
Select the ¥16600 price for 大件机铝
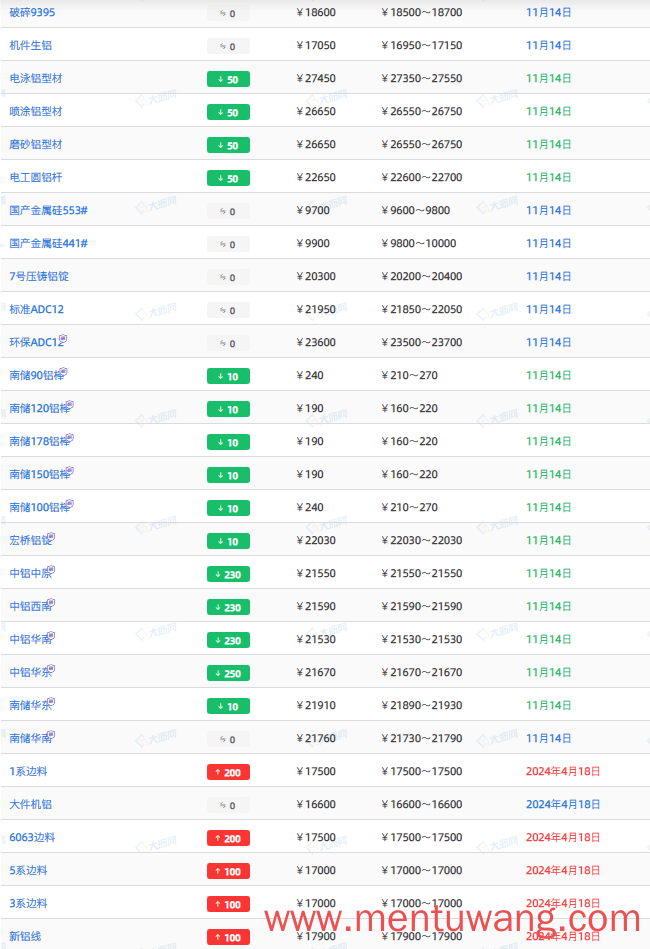coord(316,804)
